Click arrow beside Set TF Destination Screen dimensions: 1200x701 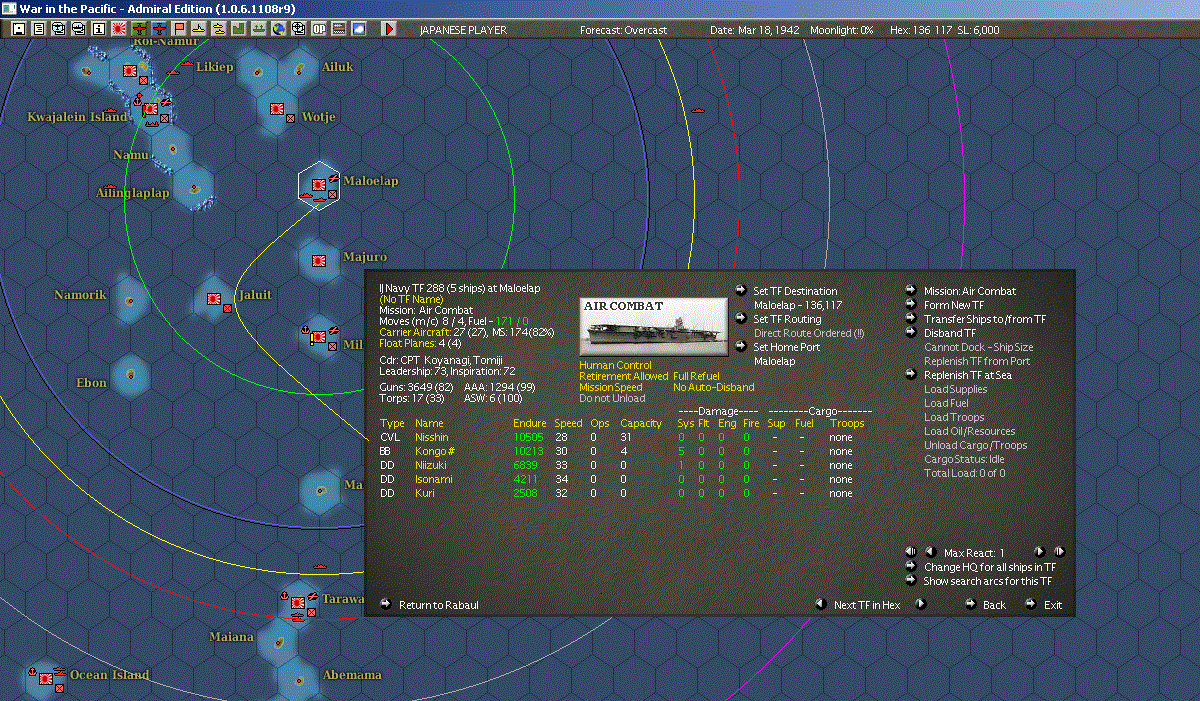tap(740, 291)
